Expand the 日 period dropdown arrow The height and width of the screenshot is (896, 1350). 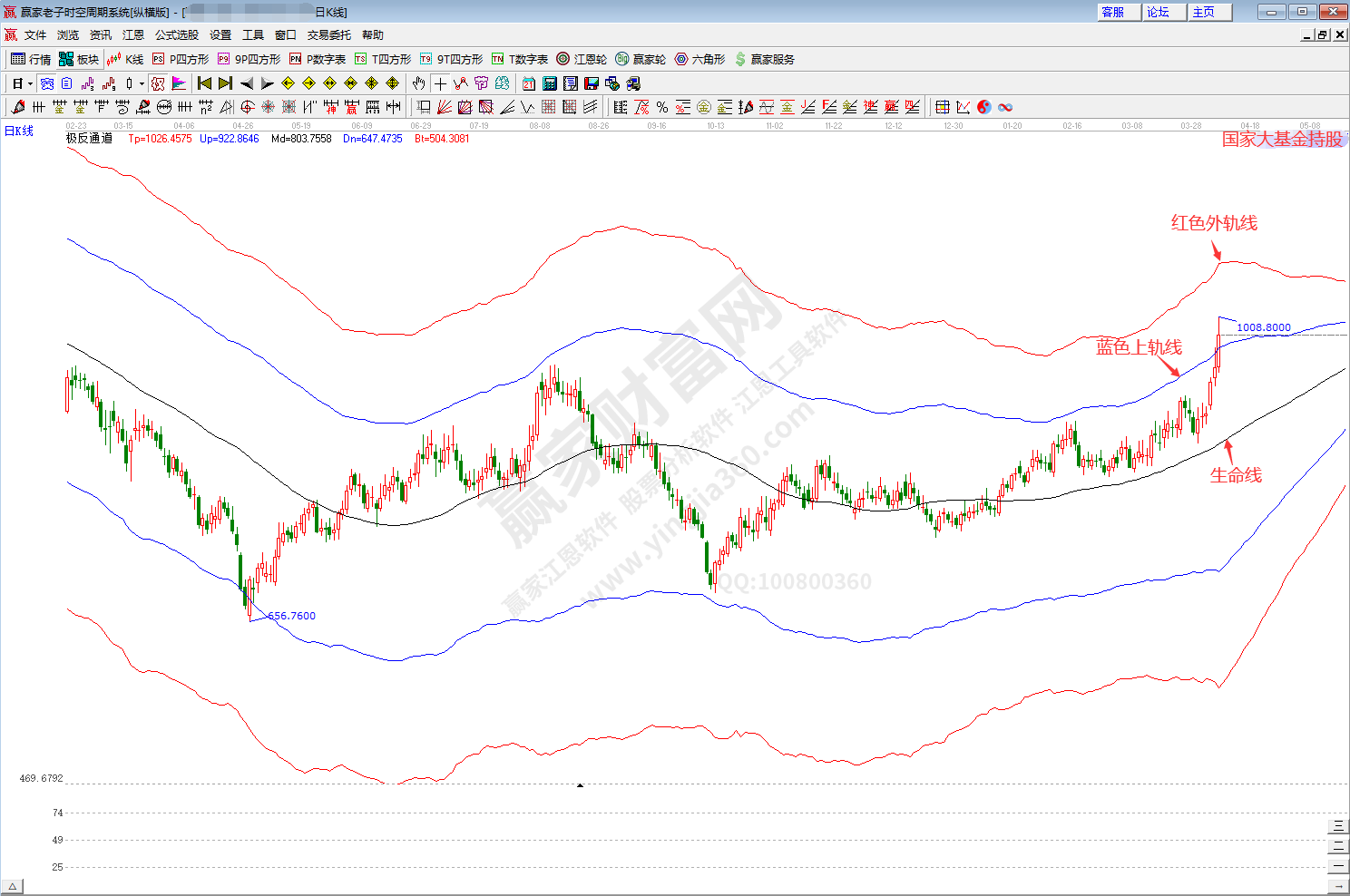30,83
